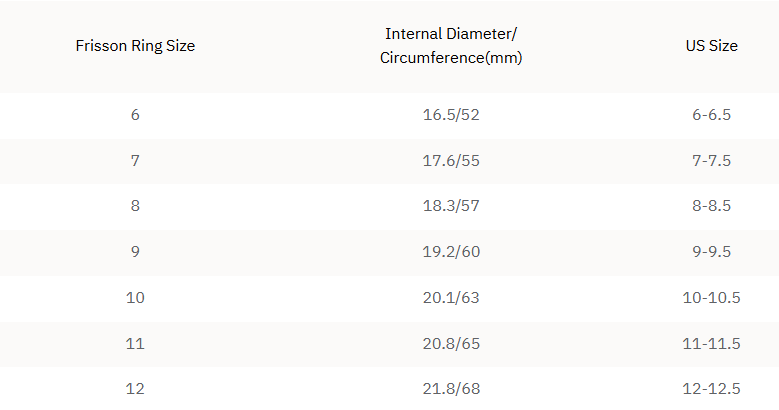Select the US size 8-8.5 cell
This screenshot has width=779, height=410.
coord(711,206)
